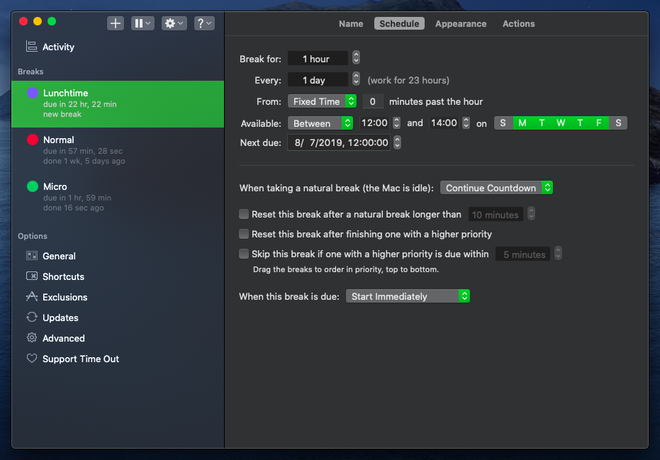Open the Fixed Time dropdown

click(x=322, y=101)
